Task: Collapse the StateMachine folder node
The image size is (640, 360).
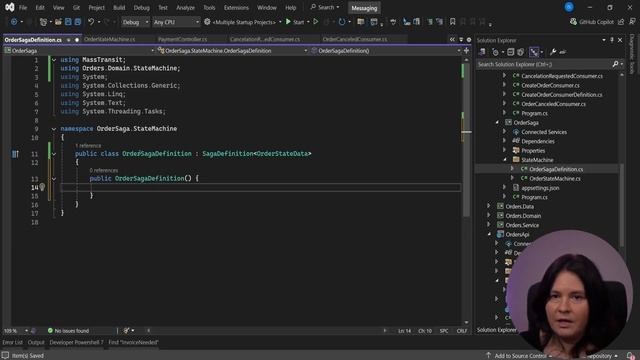Action: tap(504, 160)
